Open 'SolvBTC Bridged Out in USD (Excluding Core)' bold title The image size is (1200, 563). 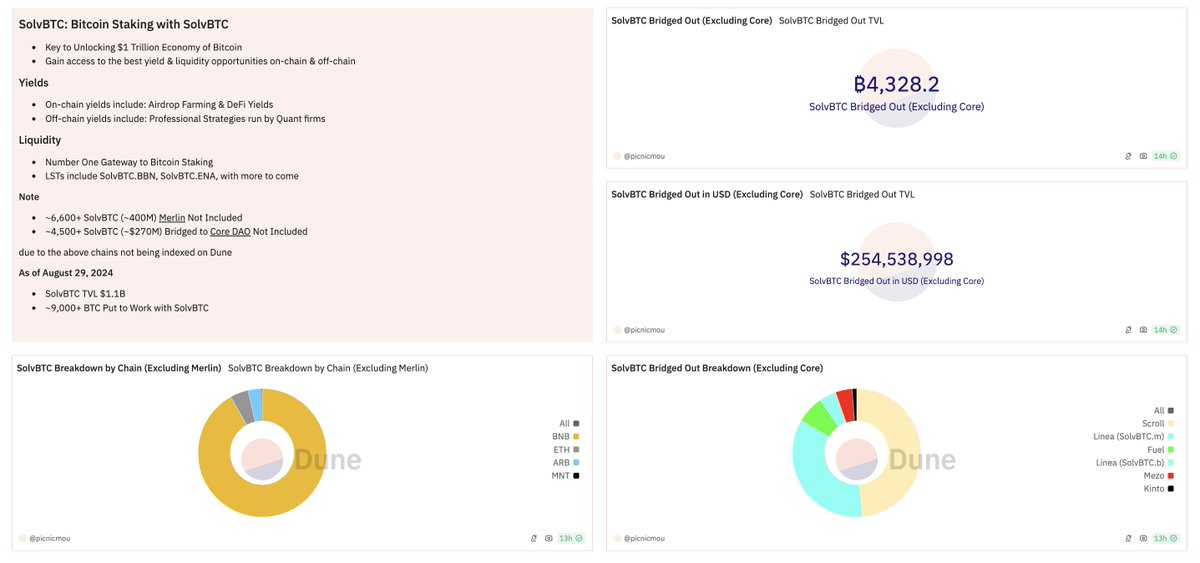(707, 194)
